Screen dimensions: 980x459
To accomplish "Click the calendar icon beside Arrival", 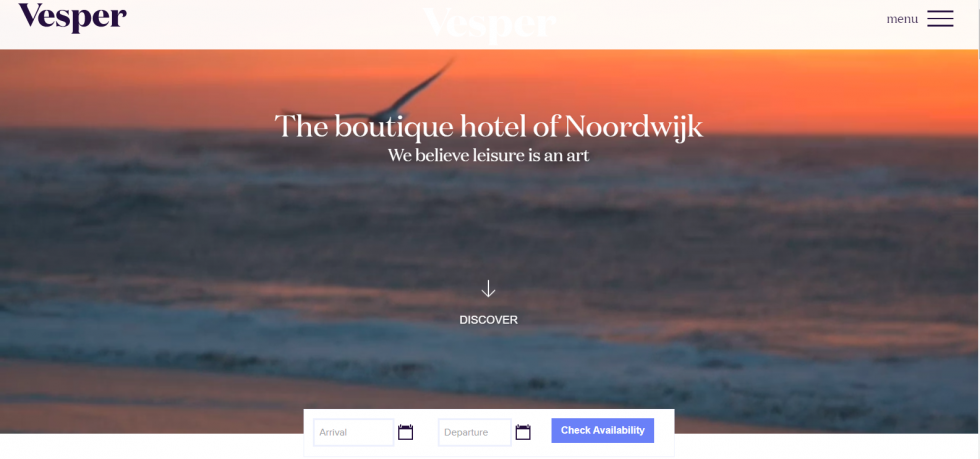I will pos(406,432).
